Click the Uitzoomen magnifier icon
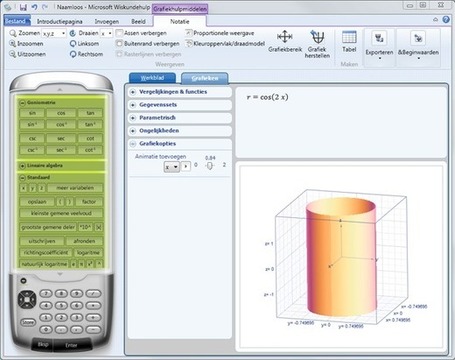Viewport: 455px width, 360px height. [x=13, y=54]
